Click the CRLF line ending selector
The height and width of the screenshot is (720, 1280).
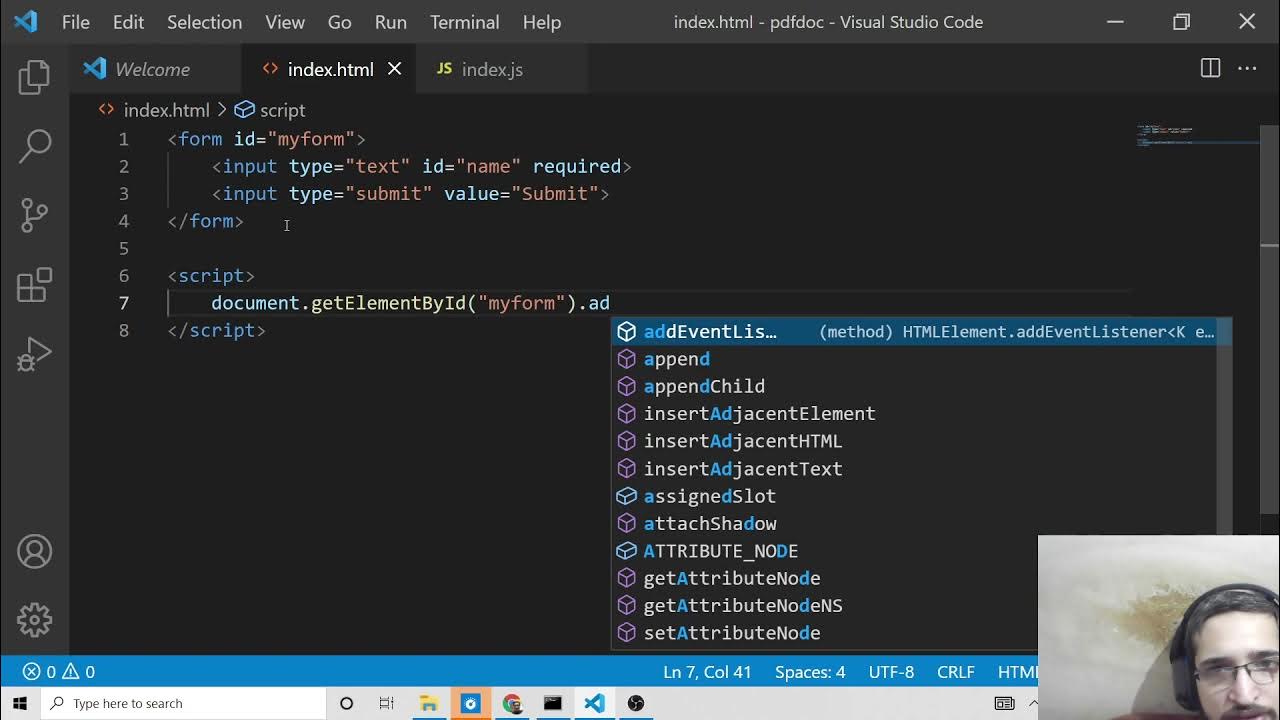tap(955, 672)
